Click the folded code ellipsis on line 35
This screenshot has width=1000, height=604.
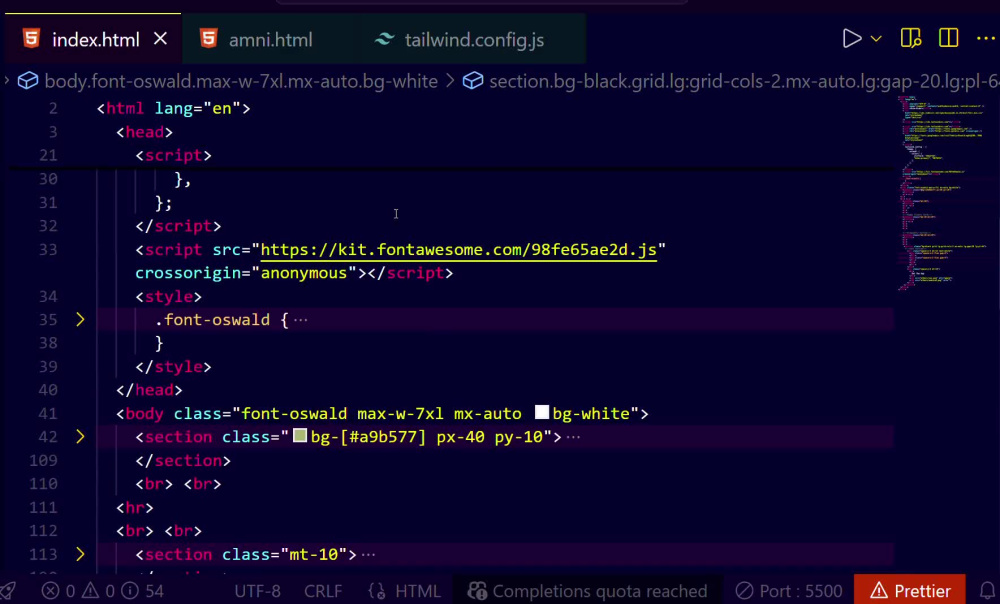tap(300, 320)
